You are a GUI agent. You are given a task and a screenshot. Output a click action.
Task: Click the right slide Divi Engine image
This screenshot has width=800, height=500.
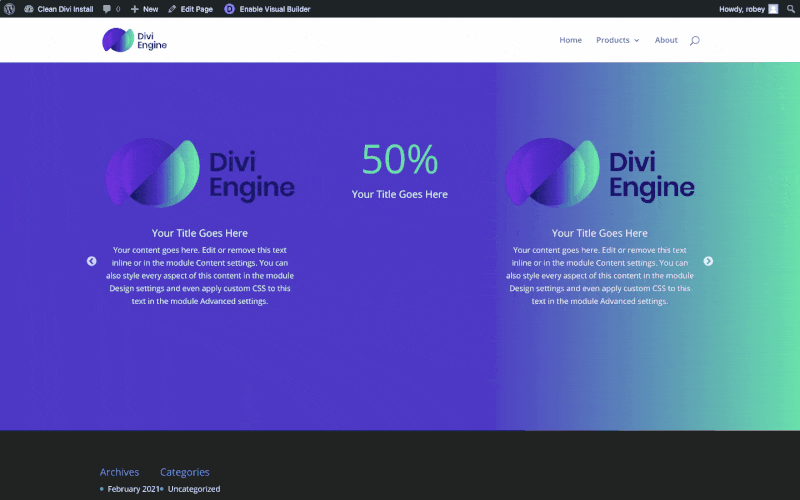[600, 173]
